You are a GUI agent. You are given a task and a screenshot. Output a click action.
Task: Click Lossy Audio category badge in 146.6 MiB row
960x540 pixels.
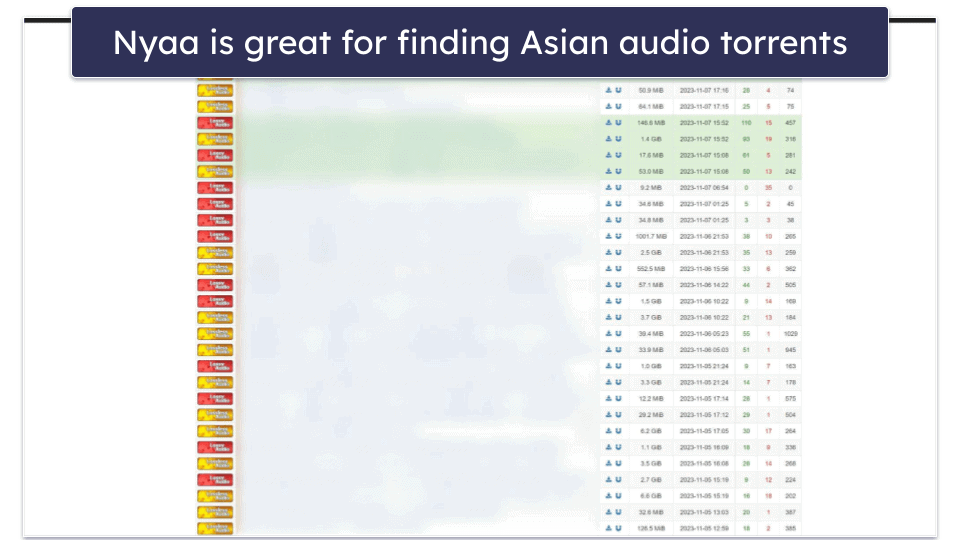[215, 123]
